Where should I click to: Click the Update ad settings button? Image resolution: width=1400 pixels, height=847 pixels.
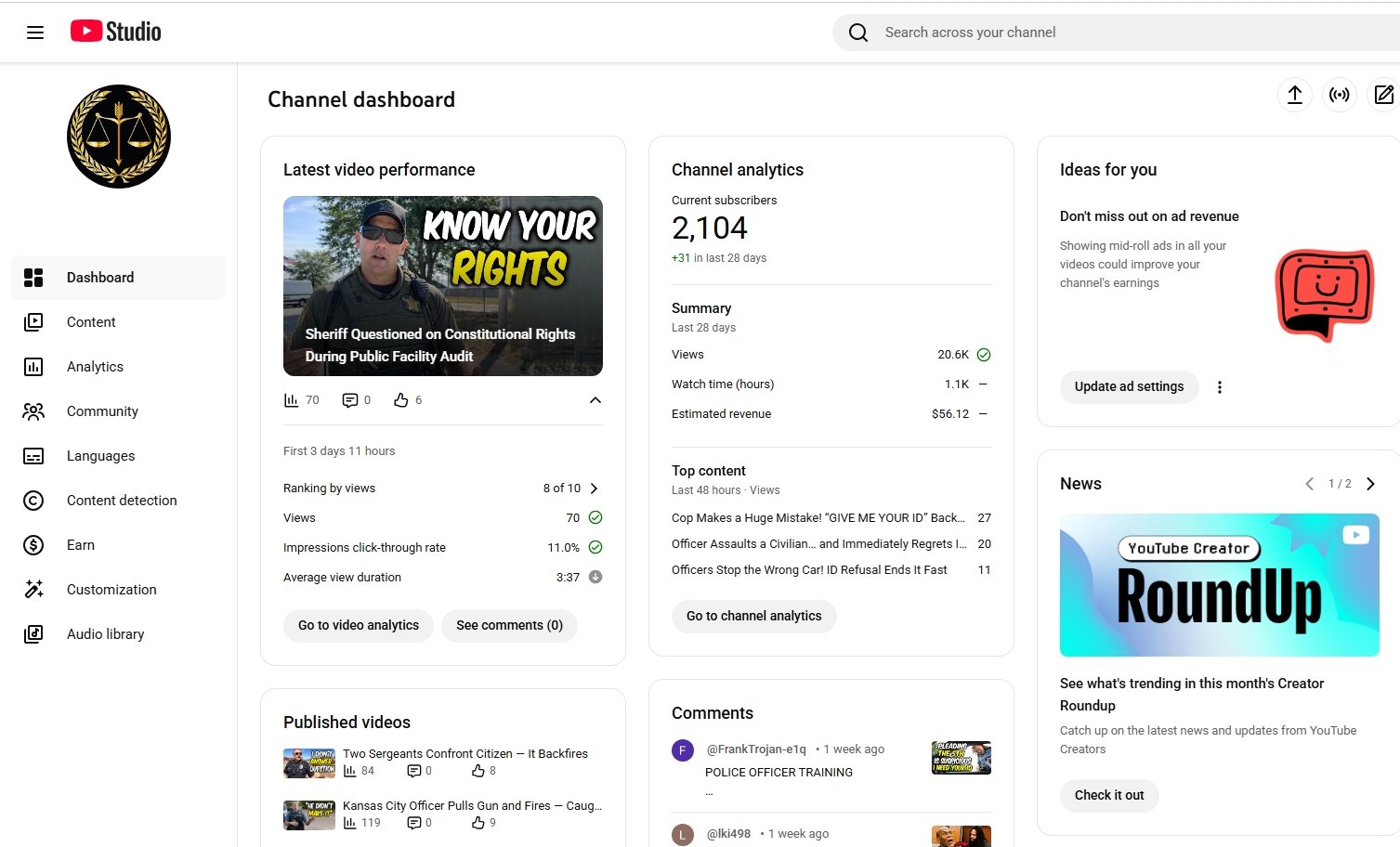1129,386
